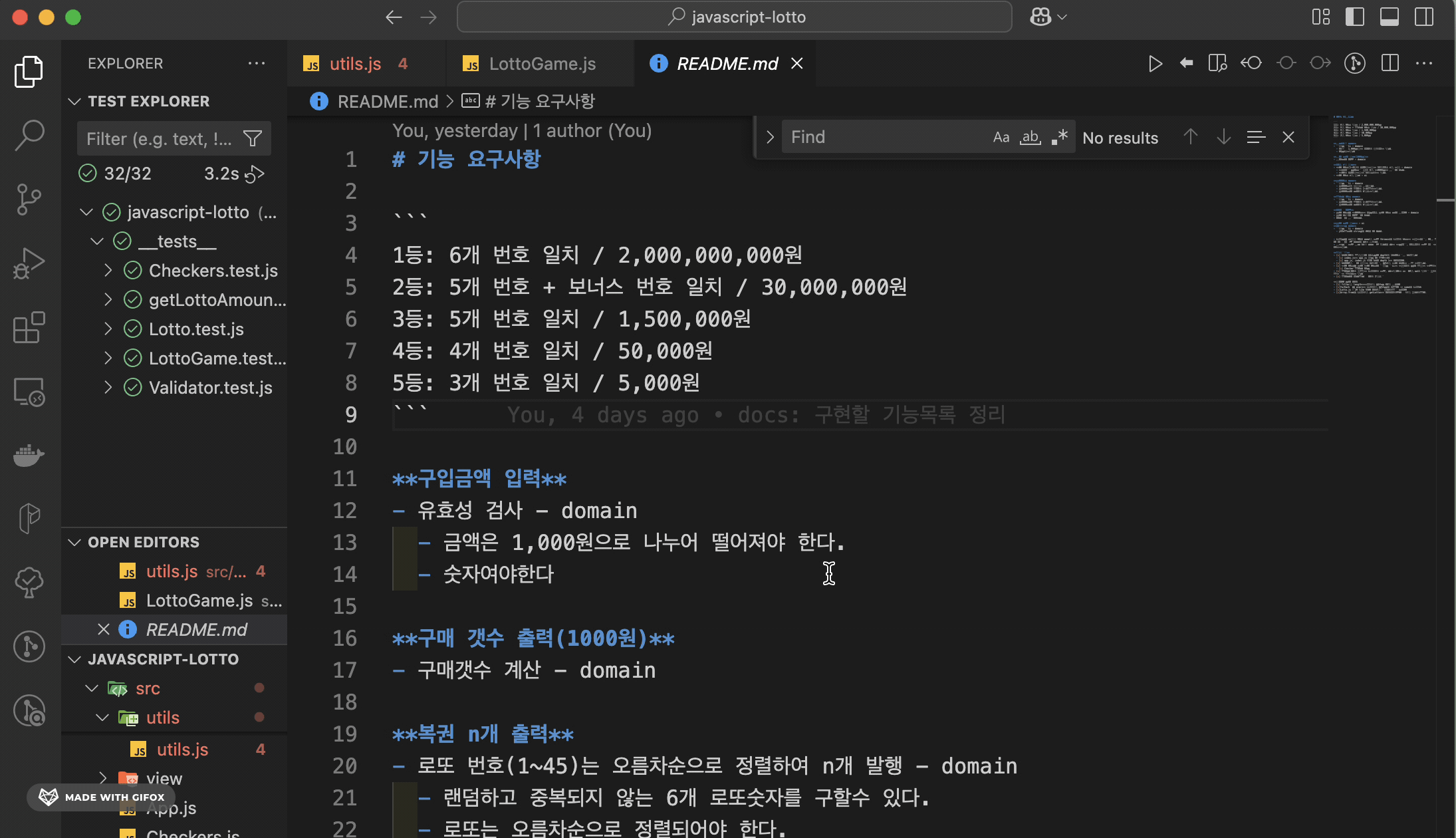Open the Source Control view
The width and height of the screenshot is (1456, 838).
29,199
